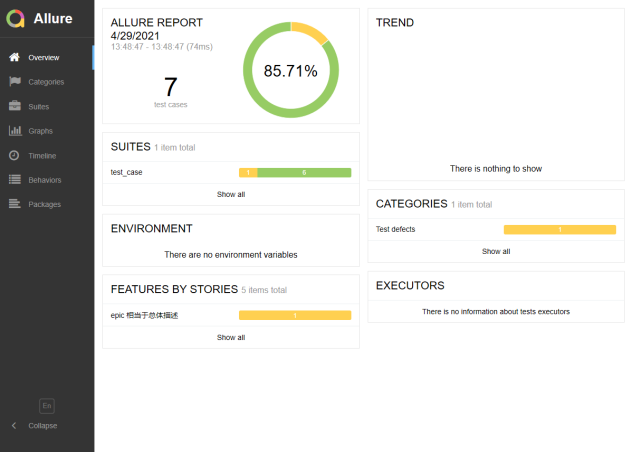Click Show all under Categories
The width and height of the screenshot is (632, 452).
coord(496,252)
